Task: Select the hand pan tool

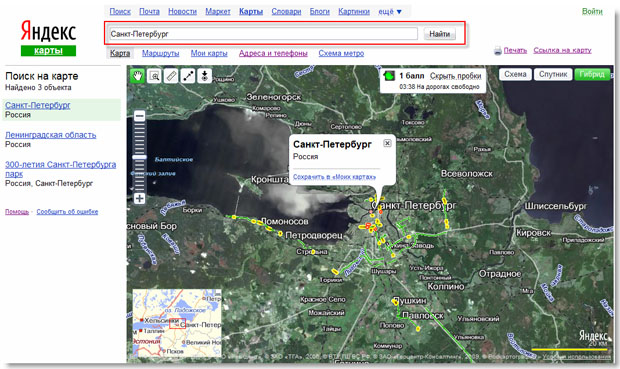Action: [138, 75]
